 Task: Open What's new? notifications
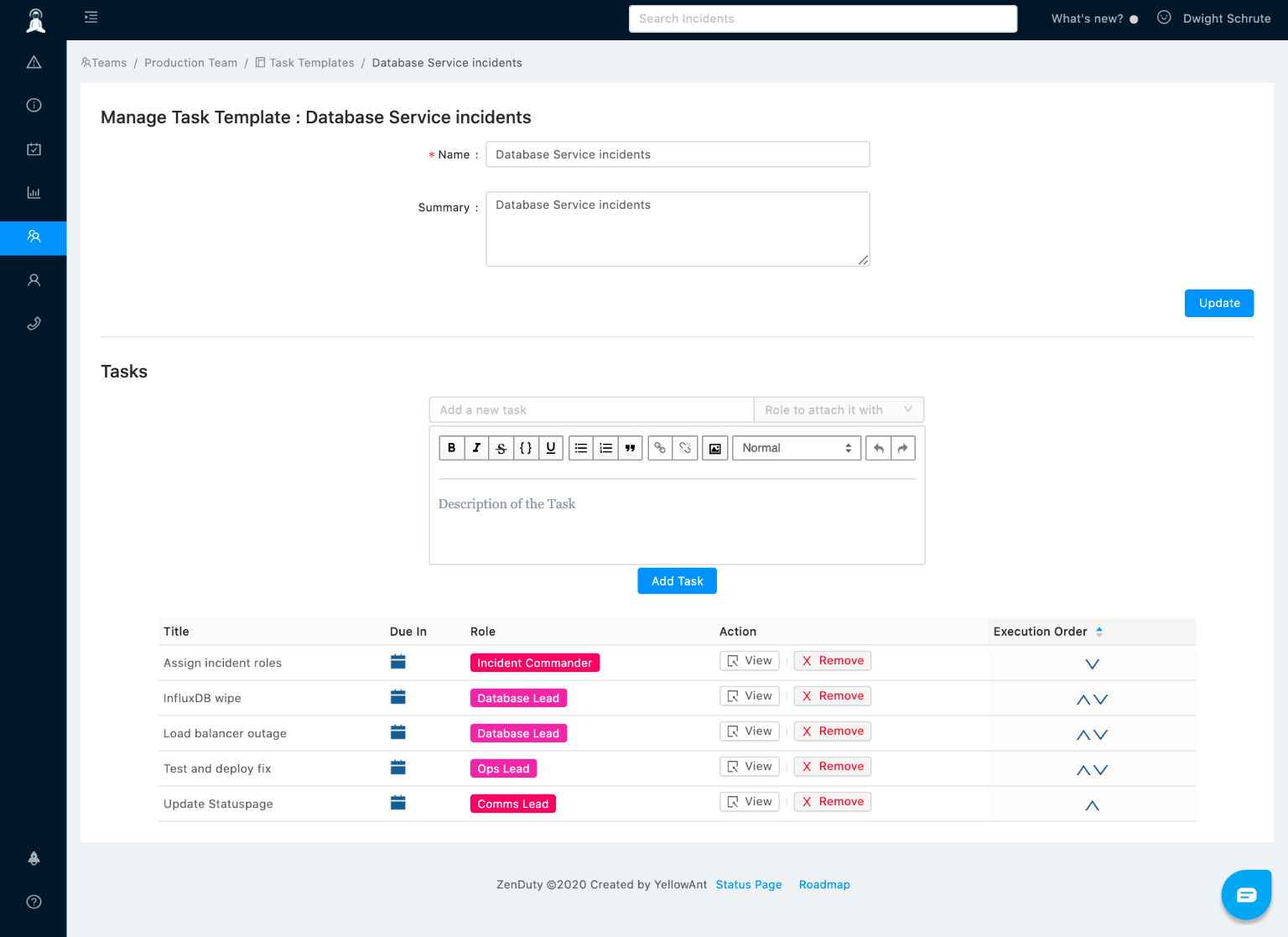coord(1094,18)
